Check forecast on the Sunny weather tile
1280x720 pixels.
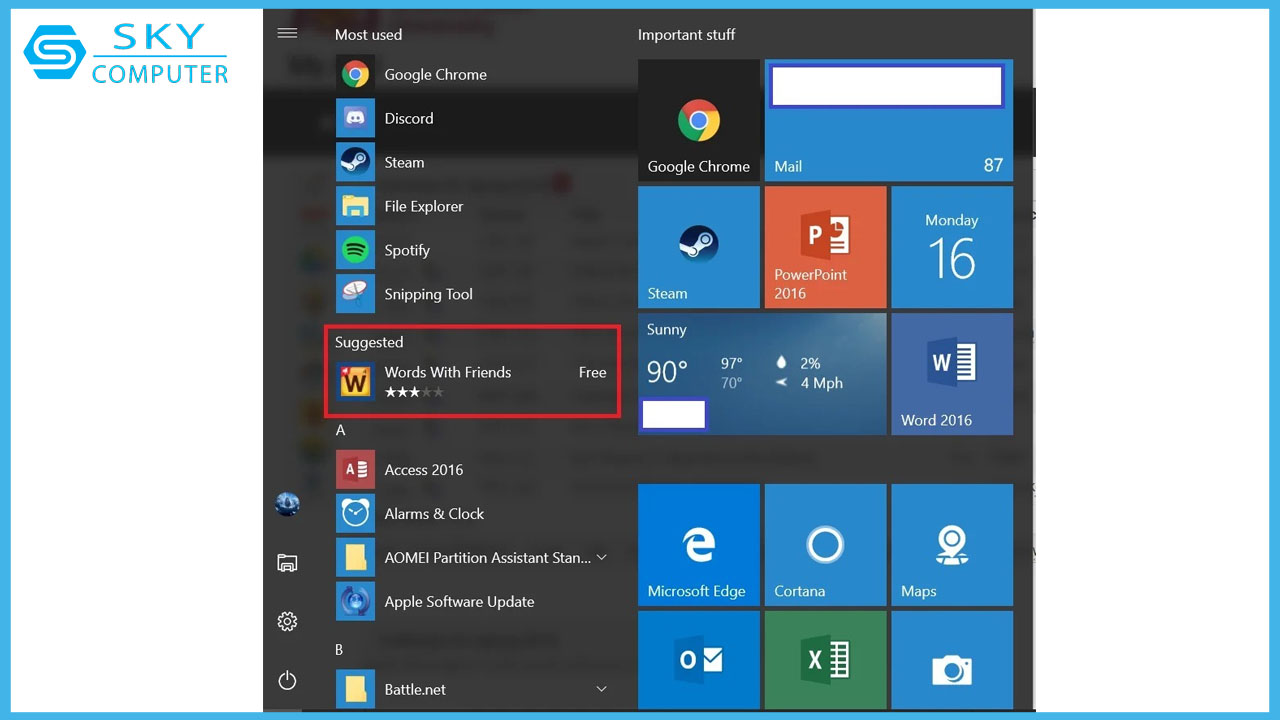click(762, 374)
